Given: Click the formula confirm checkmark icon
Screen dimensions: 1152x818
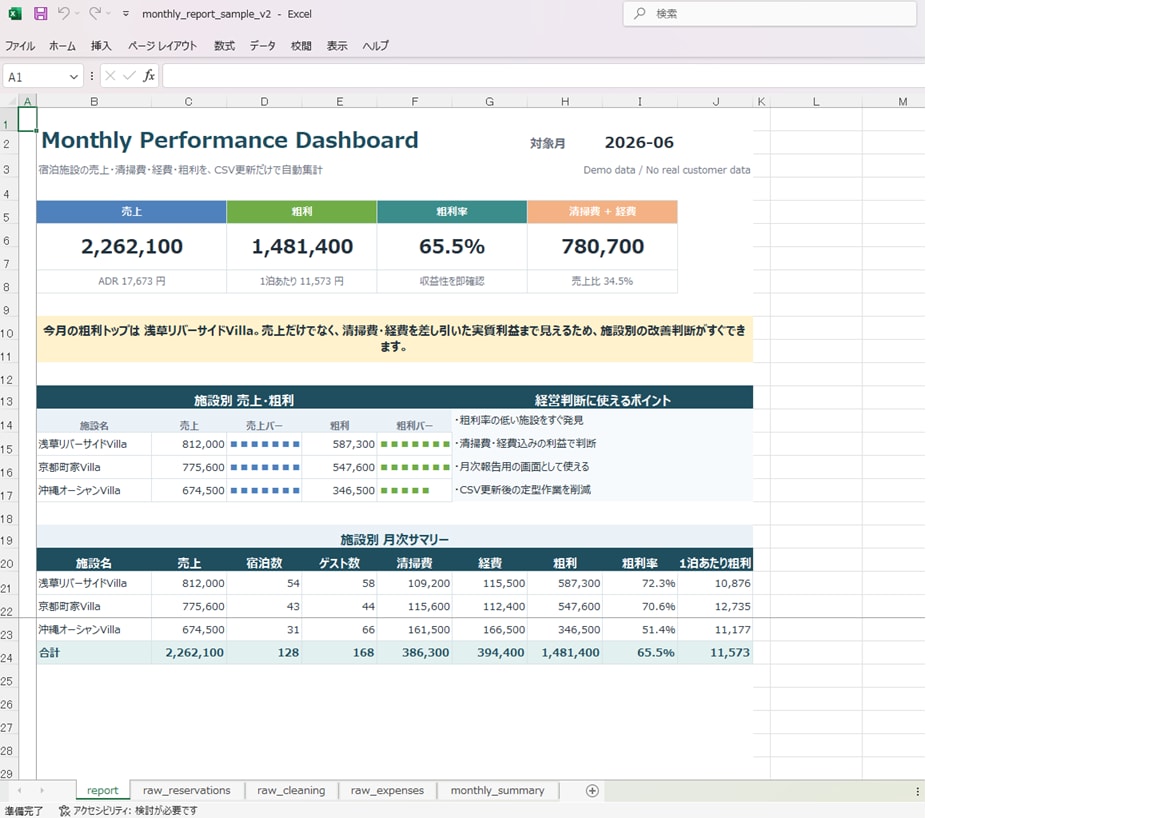Looking at the screenshot, I should click(129, 76).
